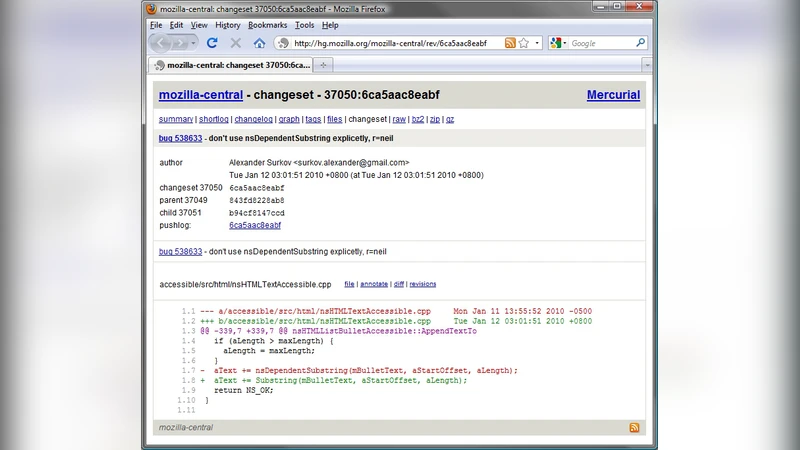
Task: Click the Reload page icon
Action: click(212, 43)
